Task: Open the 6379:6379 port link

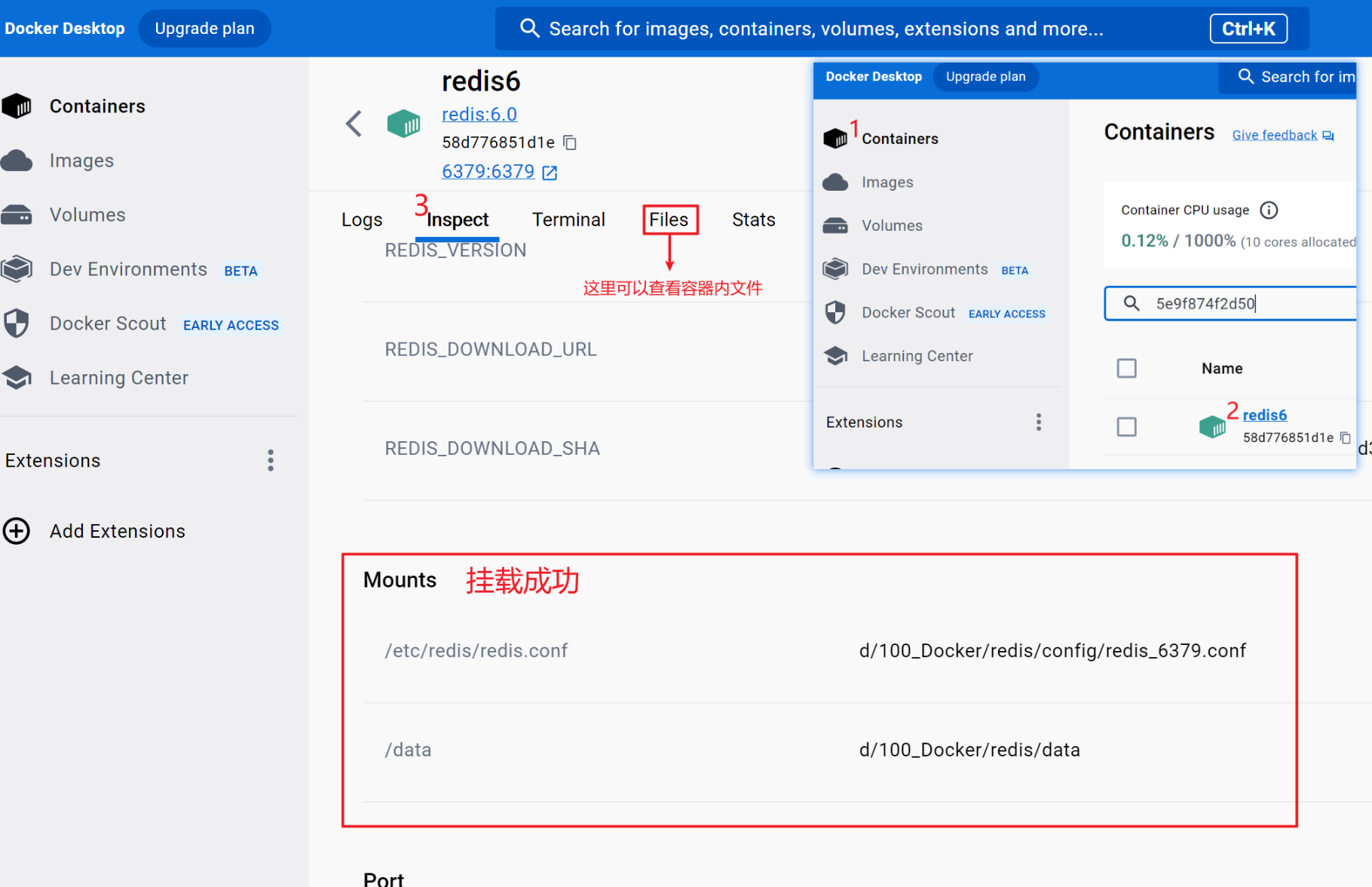Action: click(x=488, y=172)
